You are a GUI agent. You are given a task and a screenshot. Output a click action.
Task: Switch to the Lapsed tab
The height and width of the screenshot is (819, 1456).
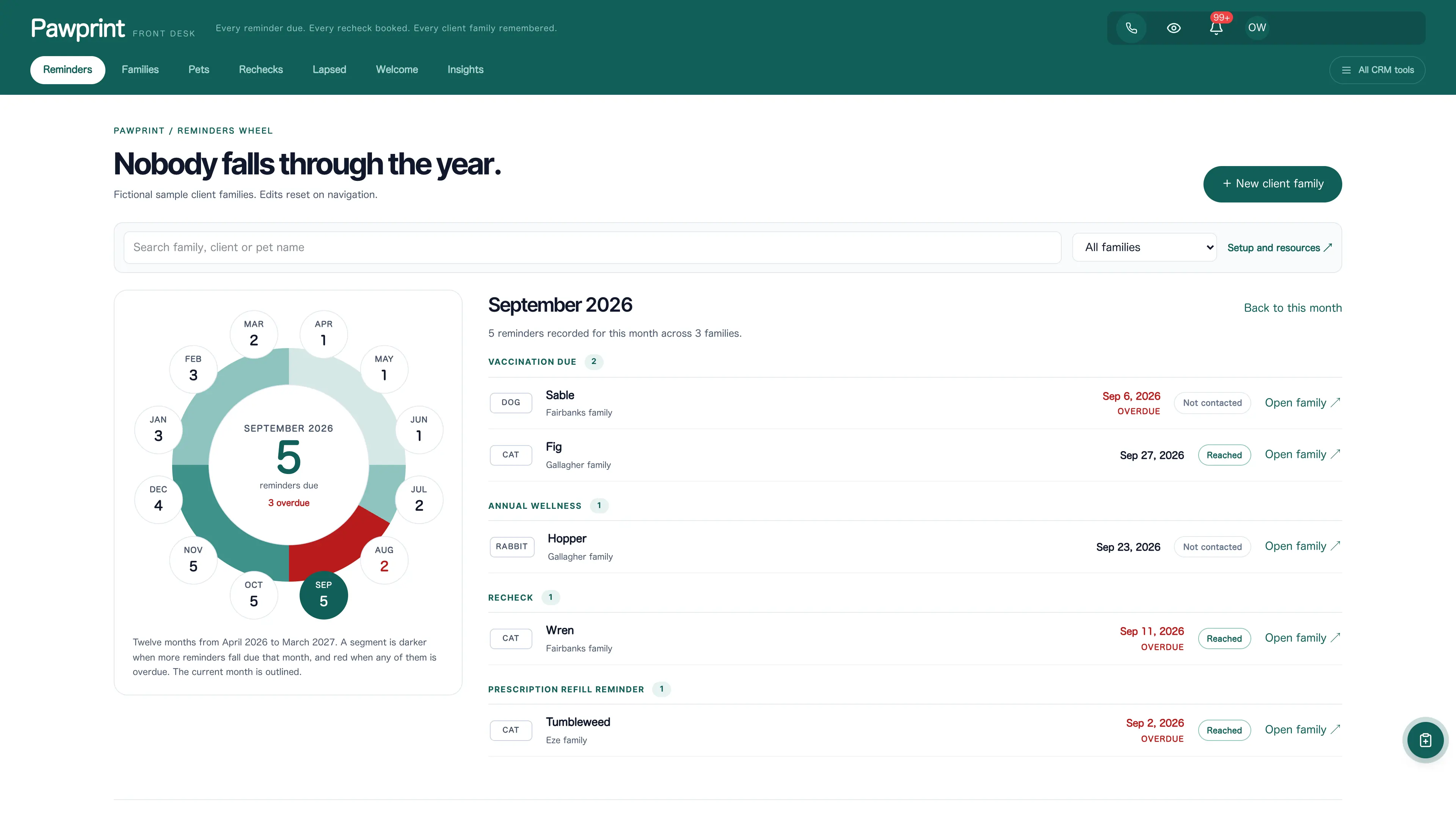coord(329,69)
